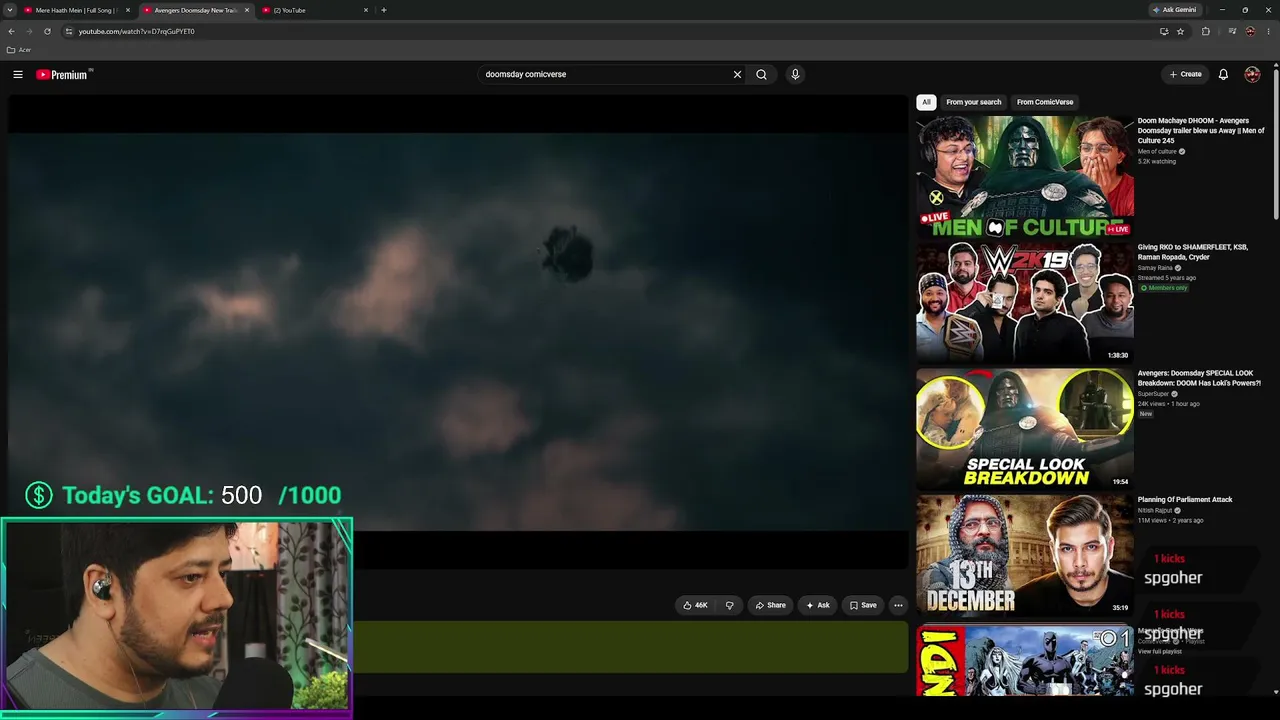Open Special Look Breakdown thumbnail

coord(1025,429)
